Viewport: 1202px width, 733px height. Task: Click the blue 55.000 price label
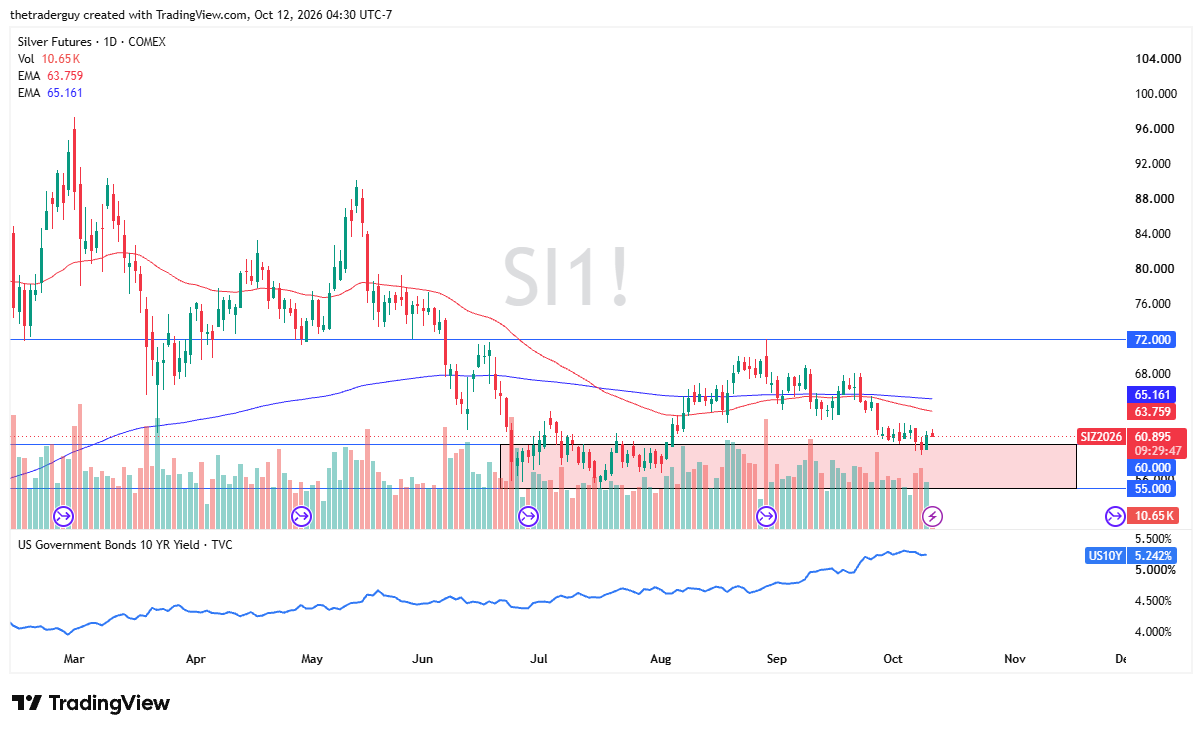1153,488
